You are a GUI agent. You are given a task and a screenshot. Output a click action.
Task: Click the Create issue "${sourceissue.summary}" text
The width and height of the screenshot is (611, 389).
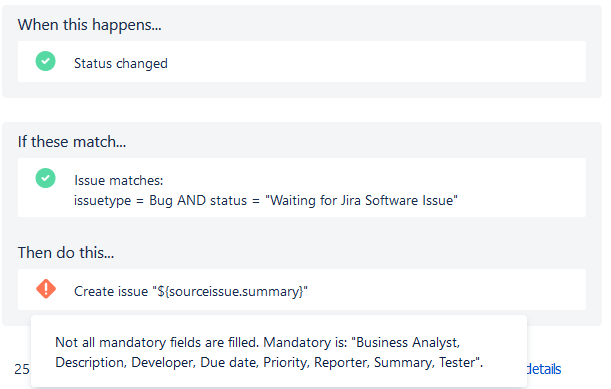[191, 291]
